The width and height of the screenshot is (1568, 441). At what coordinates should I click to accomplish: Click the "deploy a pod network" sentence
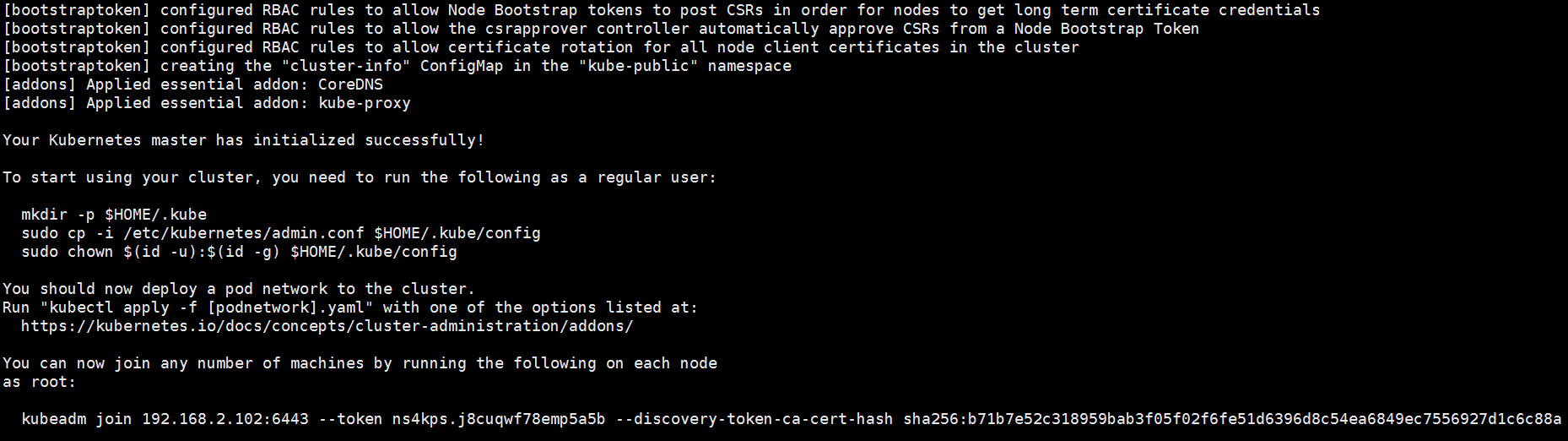tap(239, 289)
